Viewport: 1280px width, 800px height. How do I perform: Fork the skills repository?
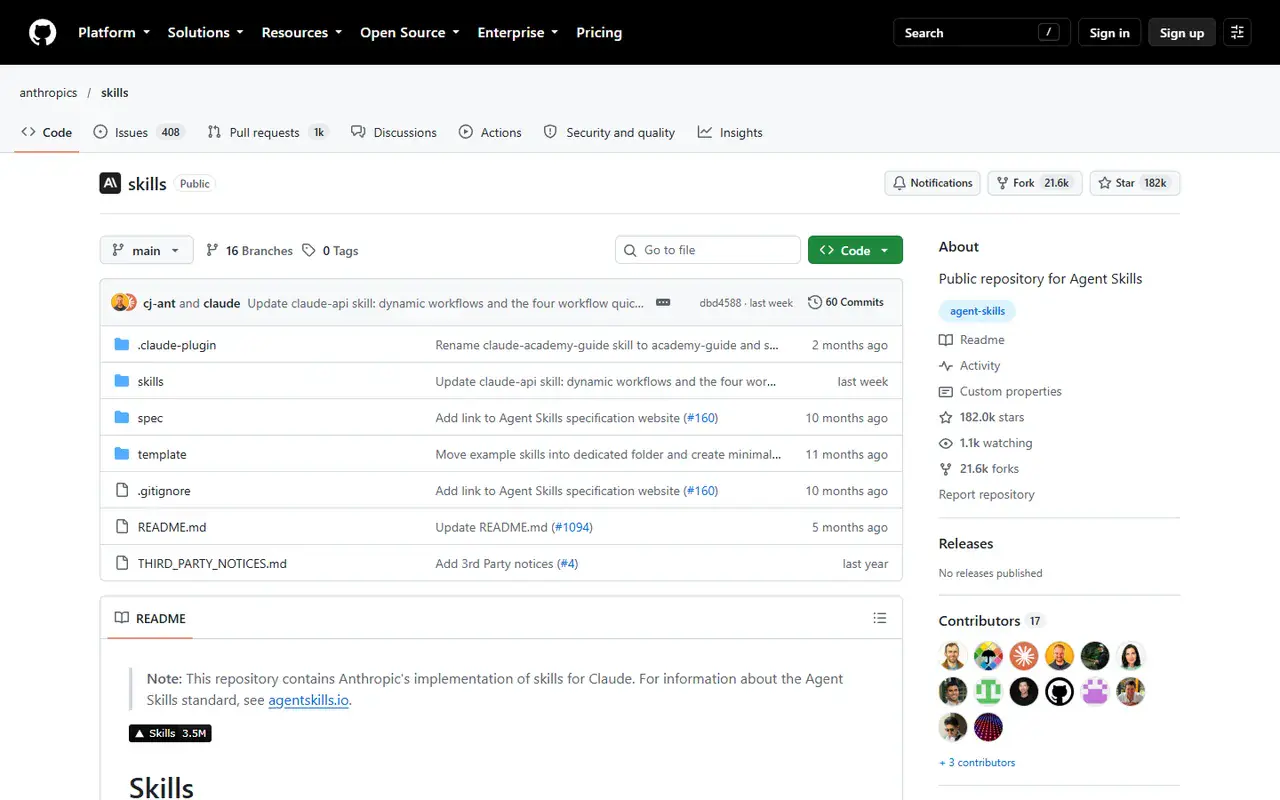1035,183
